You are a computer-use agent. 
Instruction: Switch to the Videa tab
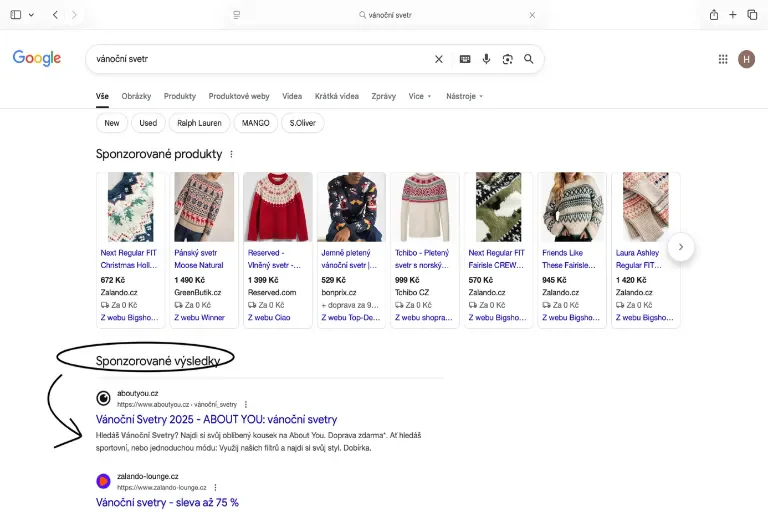pos(292,96)
